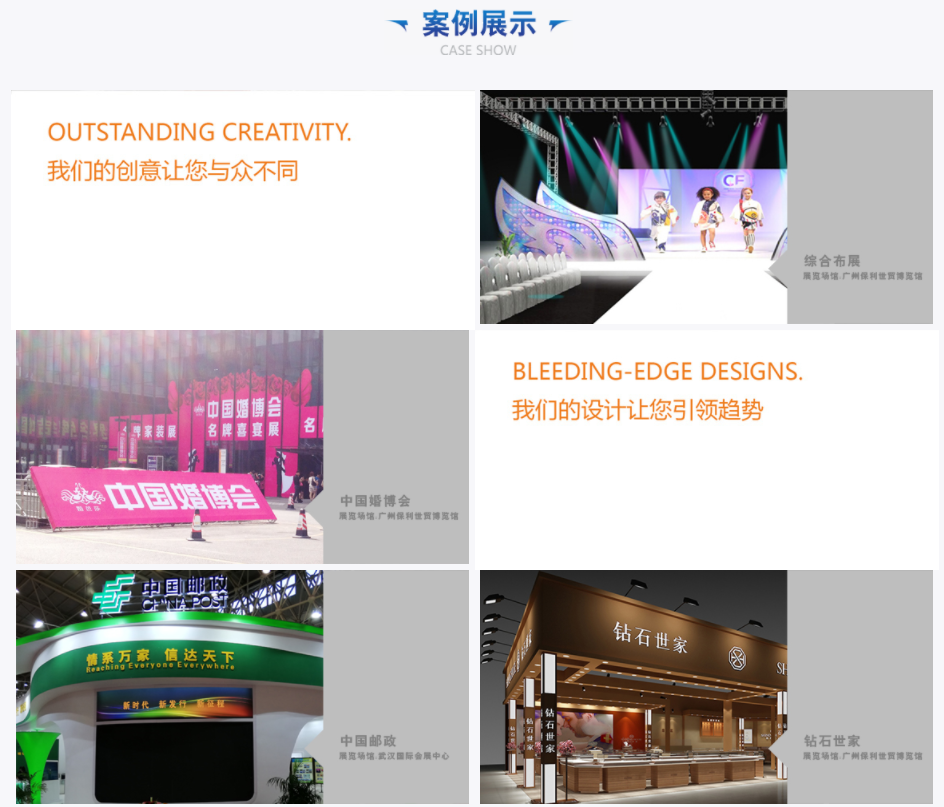Click the venue line under the 钻石世家 caption
Viewport: 944px width, 807px height.
click(862, 756)
